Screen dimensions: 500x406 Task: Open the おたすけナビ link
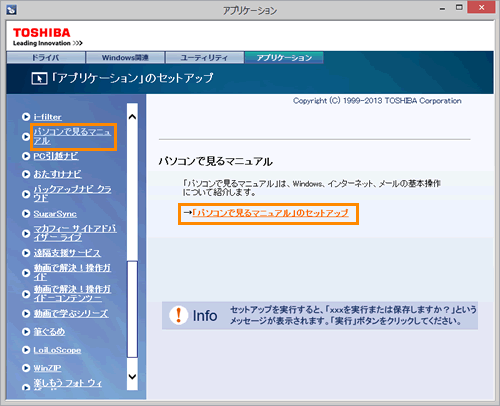[x=57, y=174]
